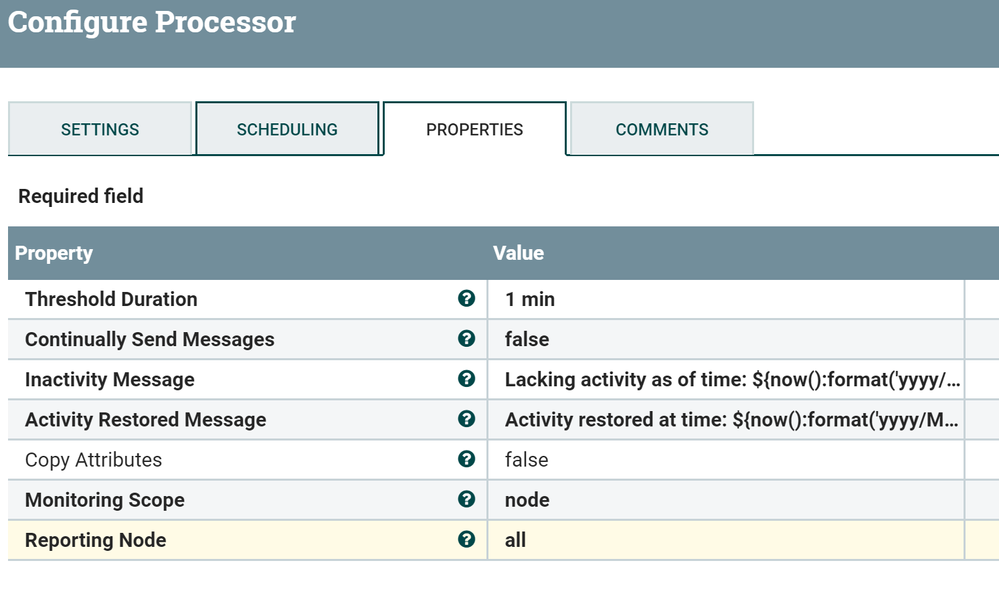The height and width of the screenshot is (608, 999).
Task: Open the SCHEDULING tab
Action: [x=287, y=129]
